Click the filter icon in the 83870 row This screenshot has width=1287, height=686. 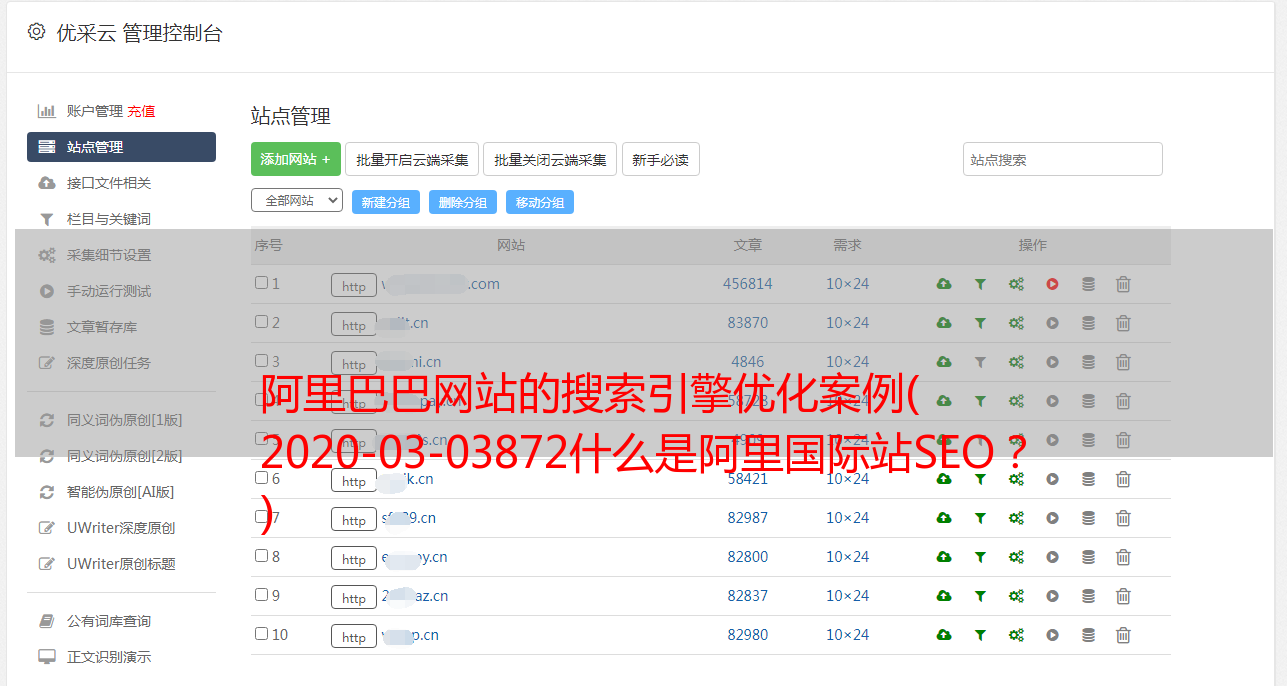980,323
